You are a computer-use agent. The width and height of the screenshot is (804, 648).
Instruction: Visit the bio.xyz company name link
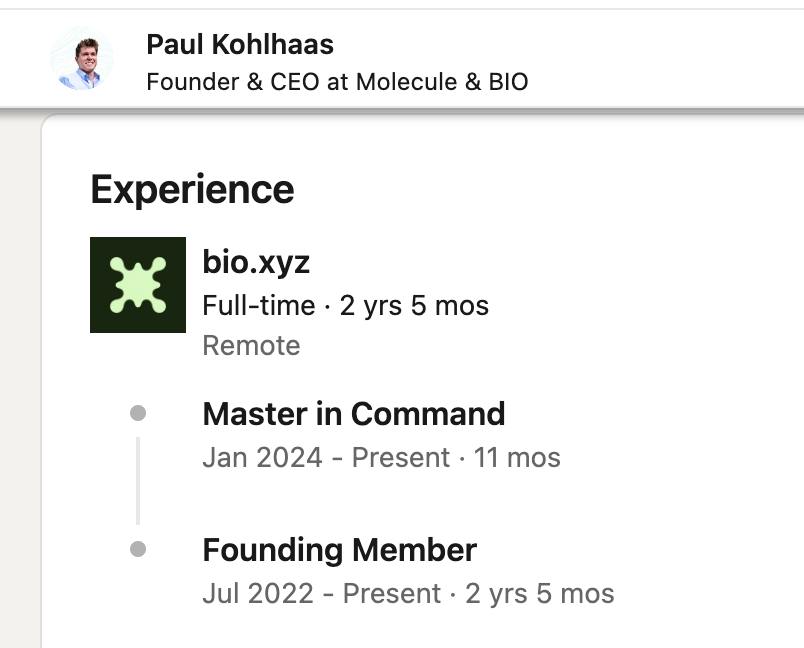pos(256,262)
